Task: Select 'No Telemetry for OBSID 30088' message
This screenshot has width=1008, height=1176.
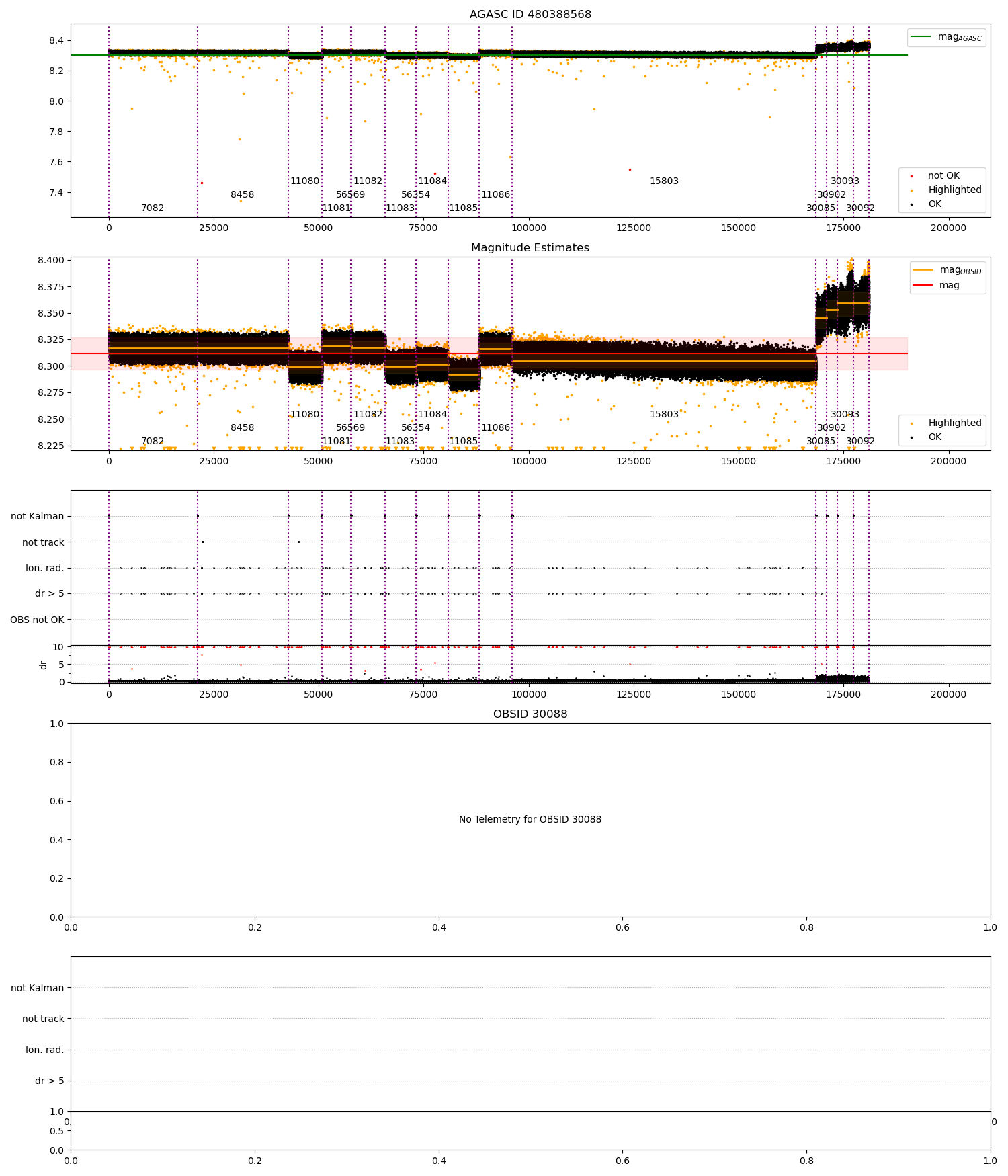Action: [530, 819]
